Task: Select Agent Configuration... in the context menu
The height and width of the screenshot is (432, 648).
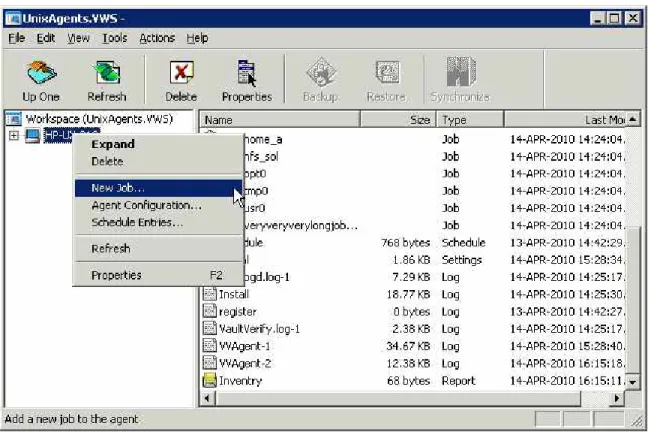Action: pos(158,205)
